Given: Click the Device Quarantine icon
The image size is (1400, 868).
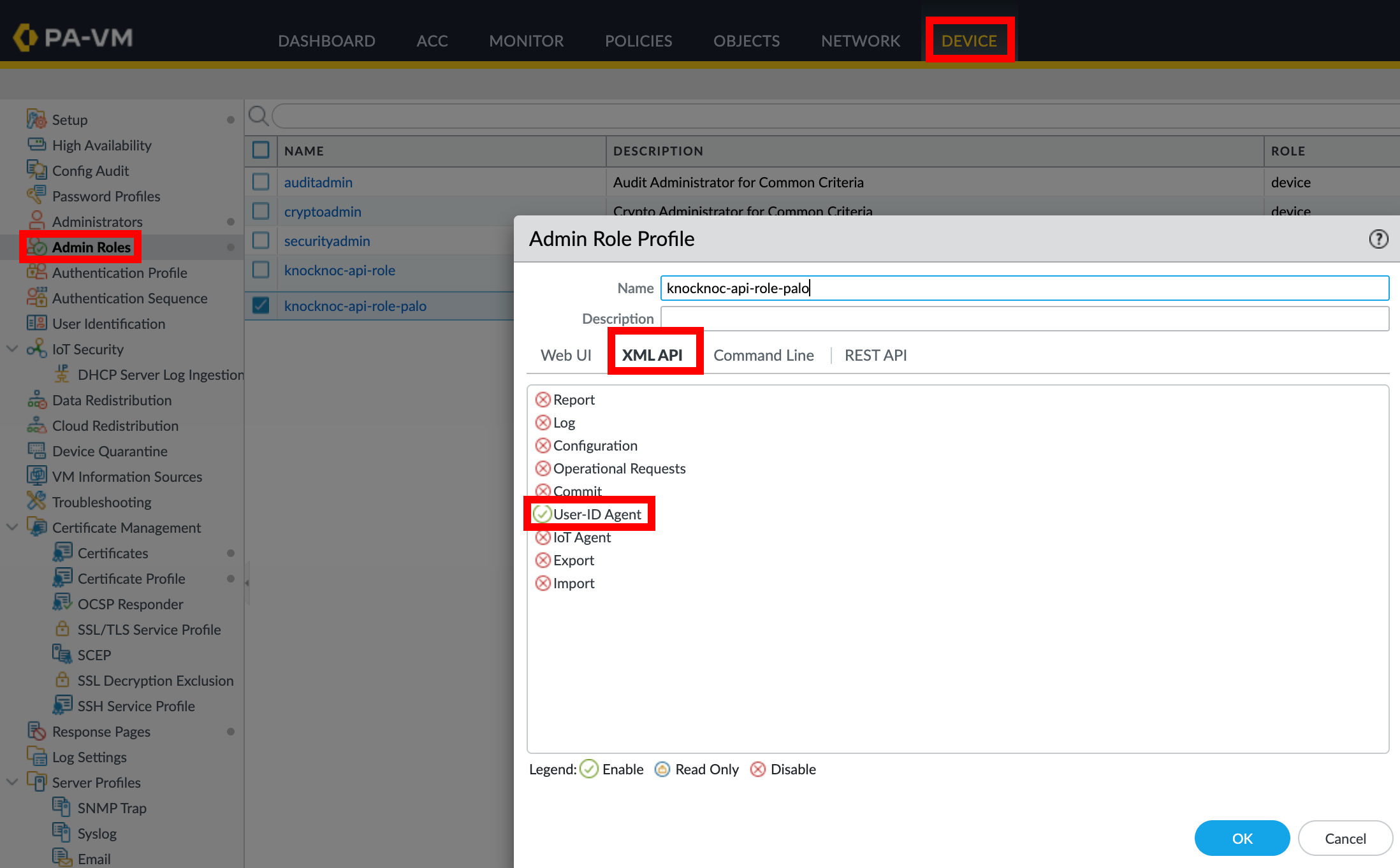Looking at the screenshot, I should (x=36, y=451).
